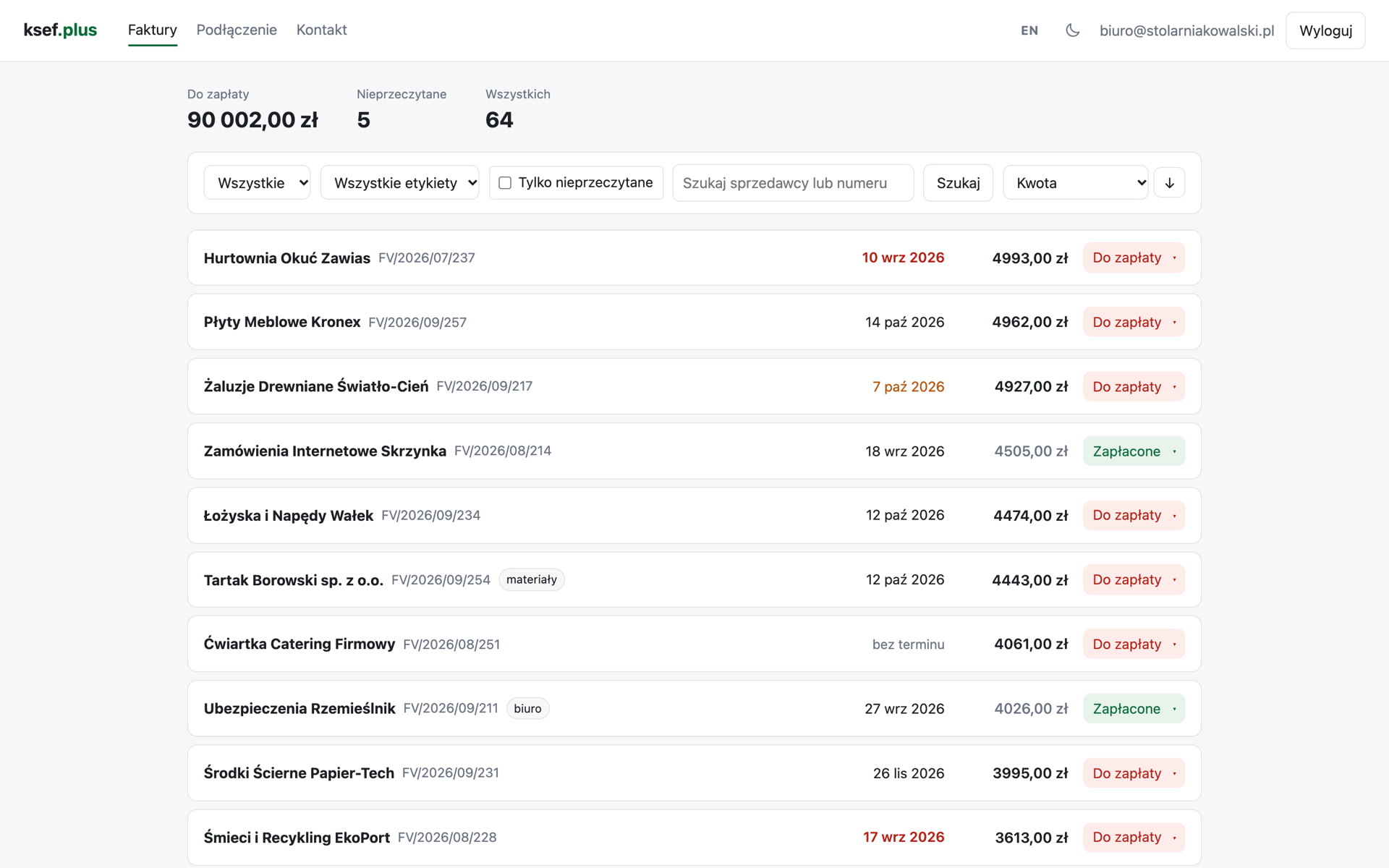Click the Wyloguj button
Viewport: 1389px width, 868px height.
point(1325,30)
